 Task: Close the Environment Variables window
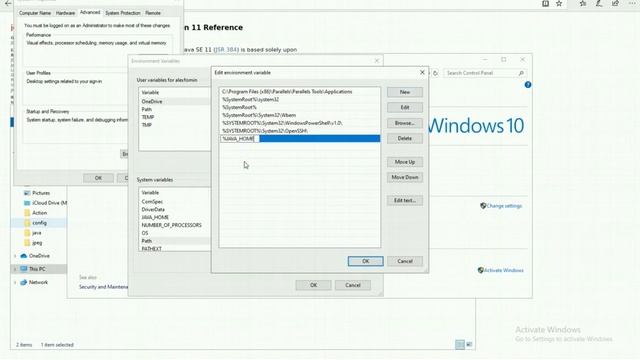coord(376,61)
